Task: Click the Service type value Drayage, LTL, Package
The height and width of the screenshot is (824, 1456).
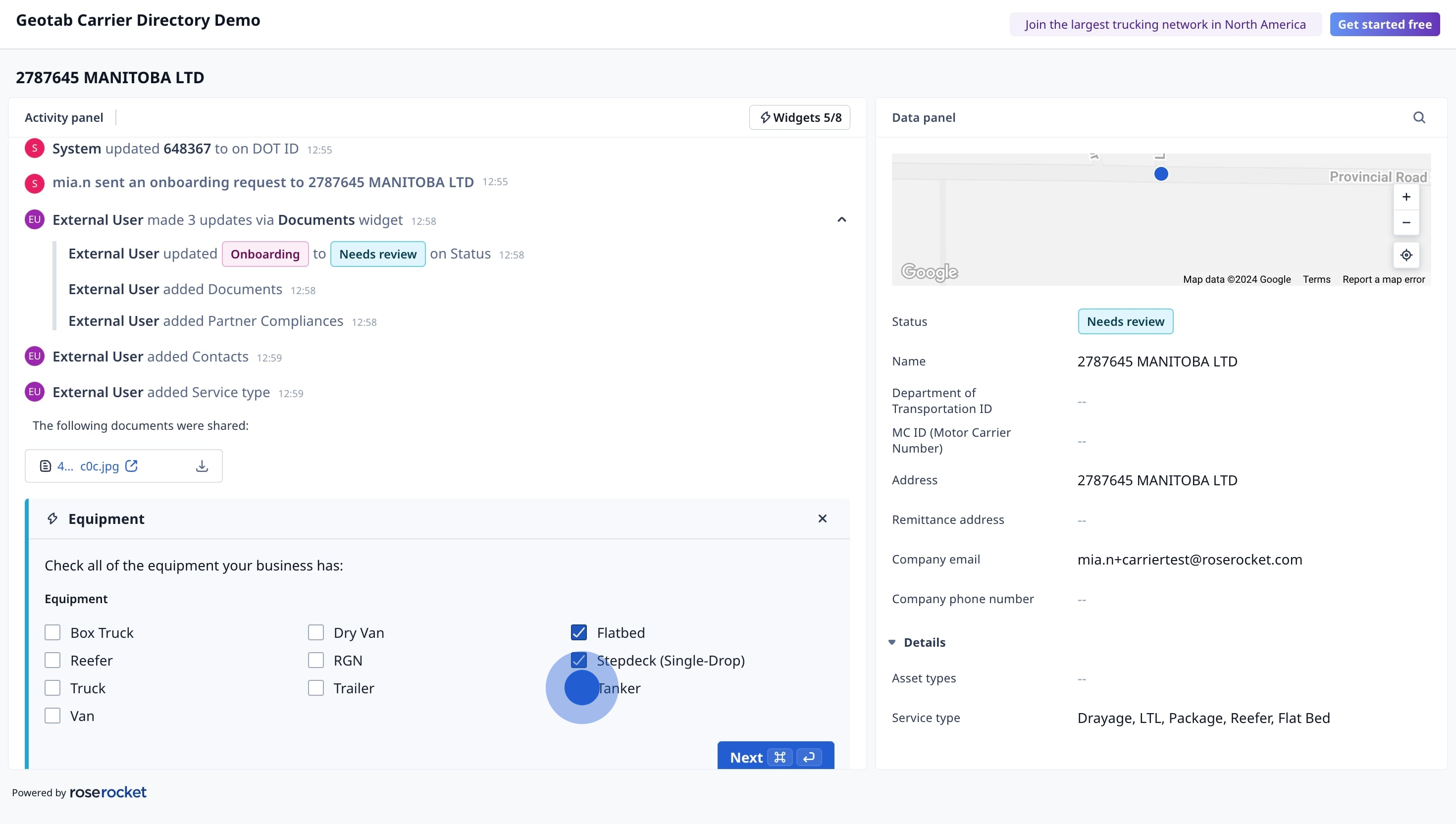Action: coord(1203,718)
